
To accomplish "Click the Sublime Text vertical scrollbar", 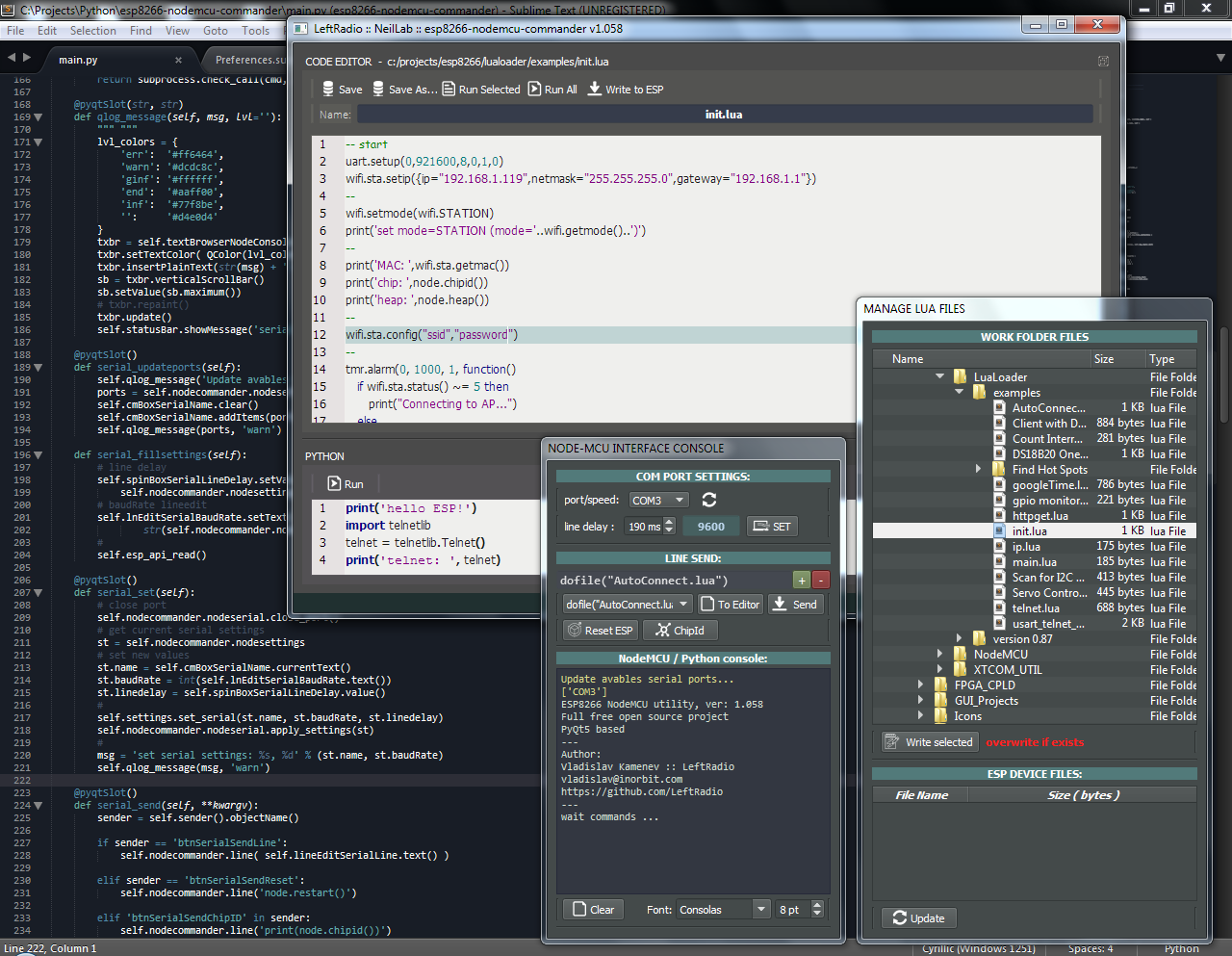I will pyautogui.click(x=1224, y=375).
